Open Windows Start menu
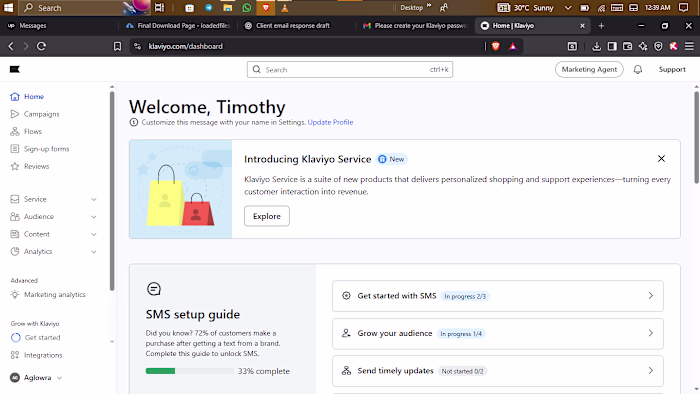The width and height of the screenshot is (700, 394). pos(8,8)
